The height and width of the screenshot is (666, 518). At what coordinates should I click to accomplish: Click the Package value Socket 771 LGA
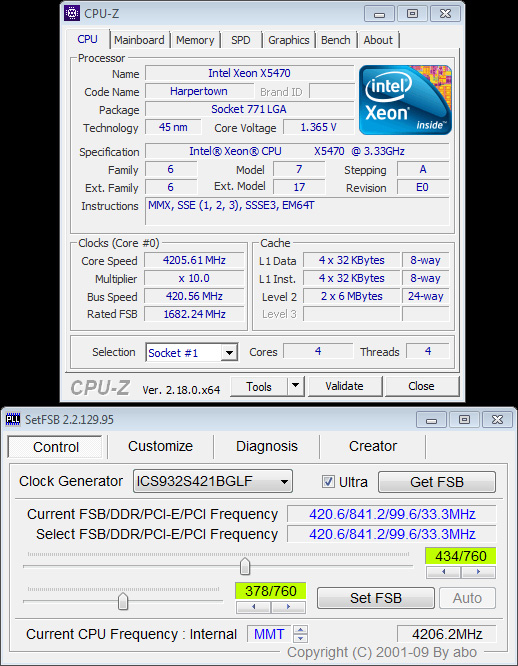click(250, 109)
